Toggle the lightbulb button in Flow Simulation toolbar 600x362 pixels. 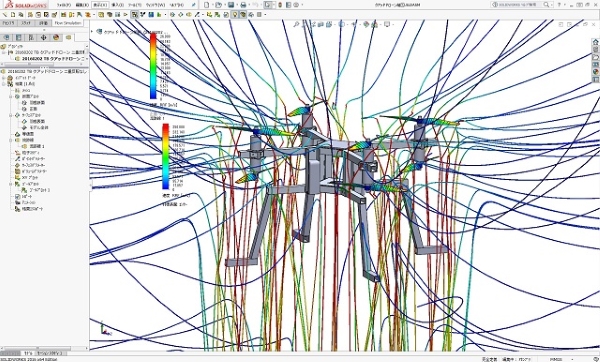(x=235, y=15)
